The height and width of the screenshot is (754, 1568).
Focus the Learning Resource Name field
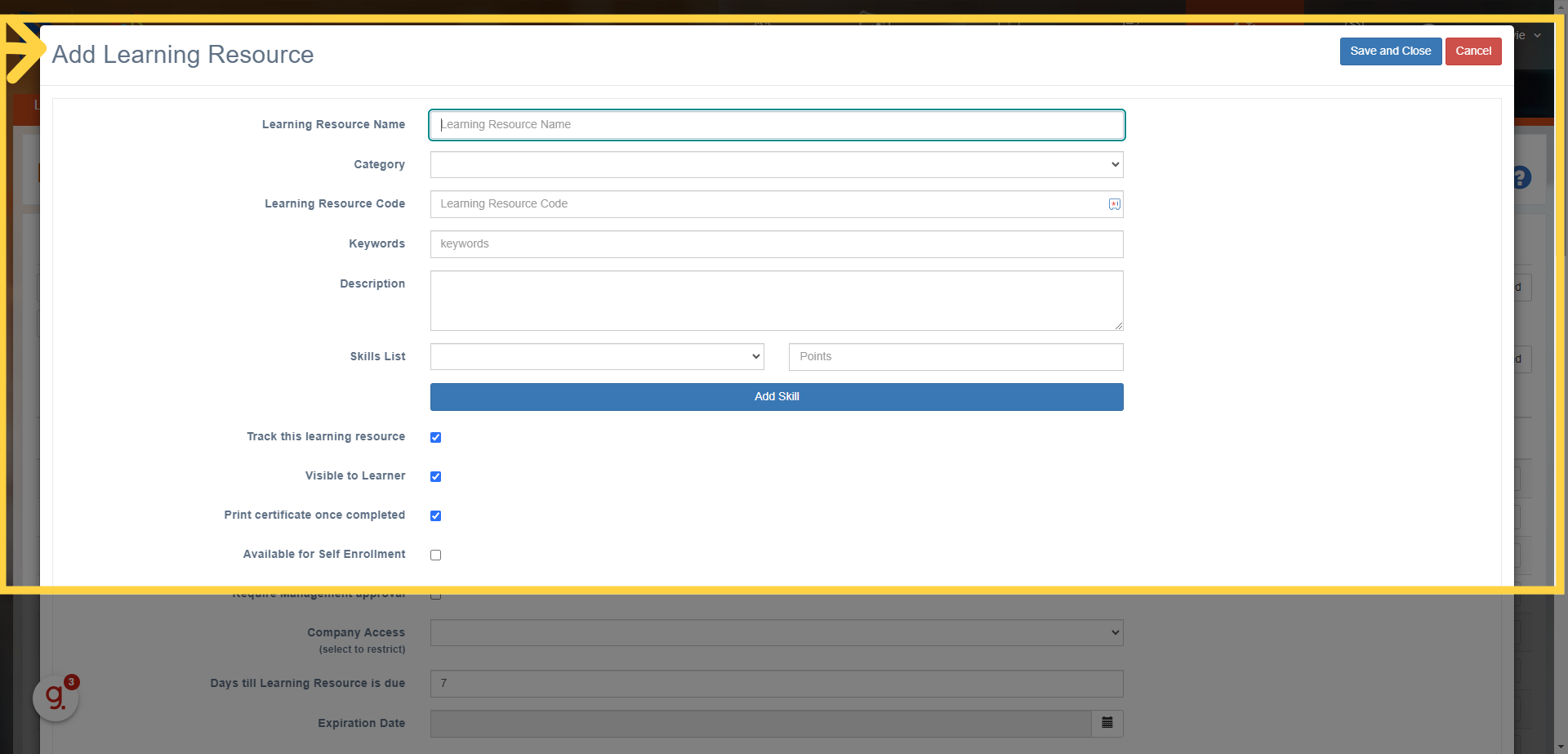777,124
